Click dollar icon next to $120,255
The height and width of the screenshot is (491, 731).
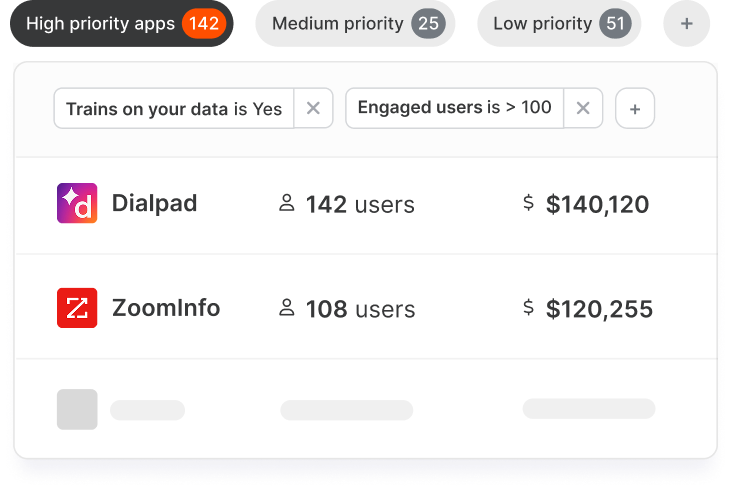click(x=528, y=307)
